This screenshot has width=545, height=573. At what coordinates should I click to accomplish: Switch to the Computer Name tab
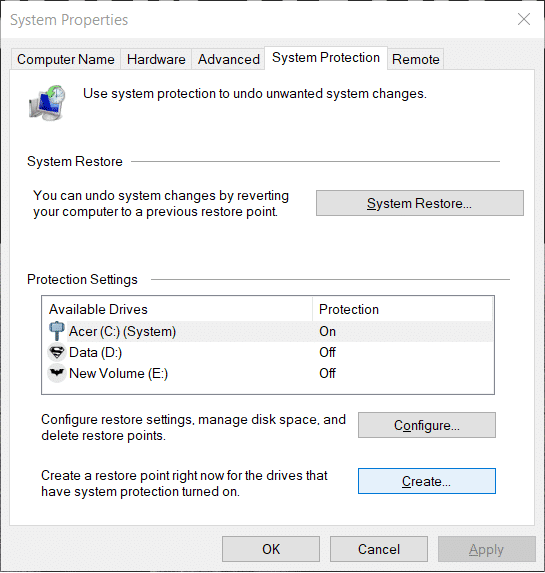pyautogui.click(x=66, y=59)
